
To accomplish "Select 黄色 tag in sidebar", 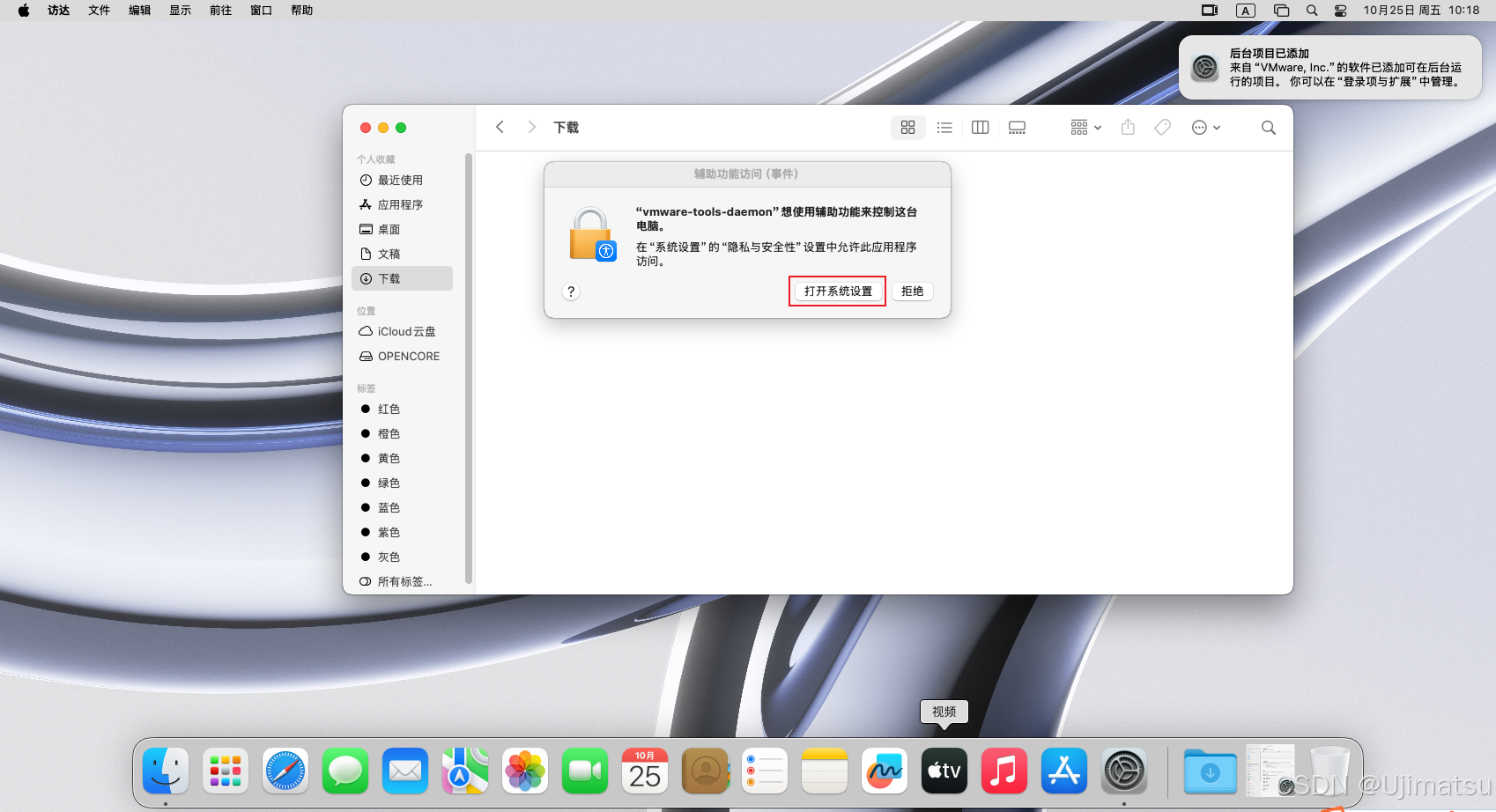I will (402, 458).
